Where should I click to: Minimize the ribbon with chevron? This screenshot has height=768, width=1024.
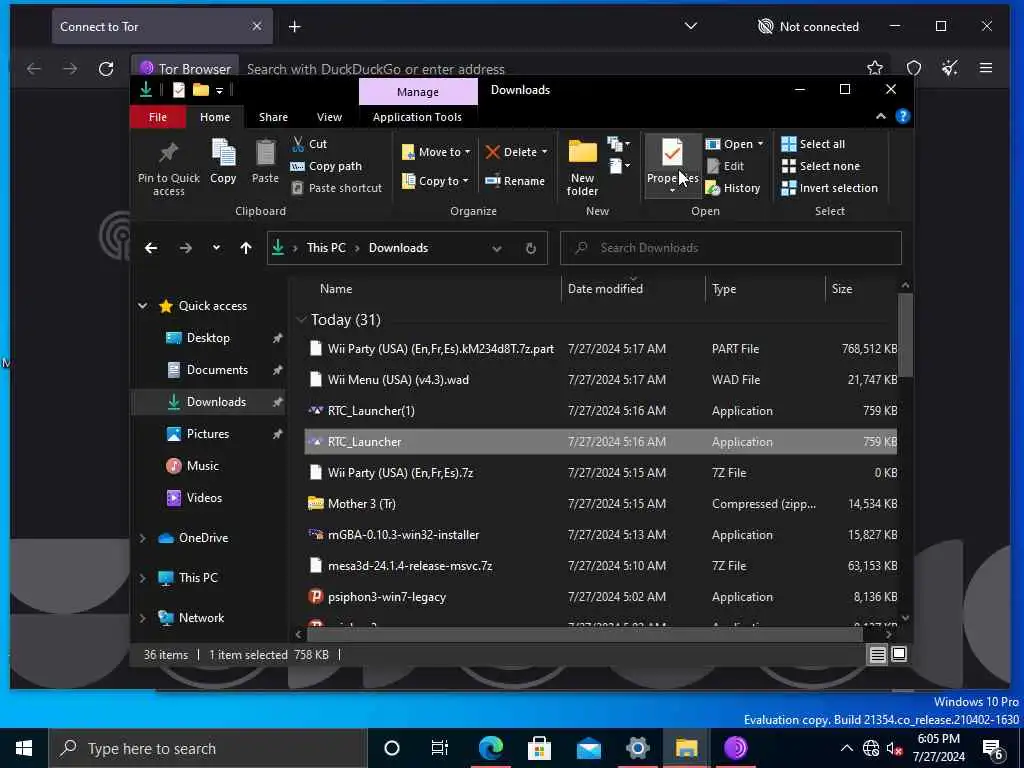[x=880, y=116]
